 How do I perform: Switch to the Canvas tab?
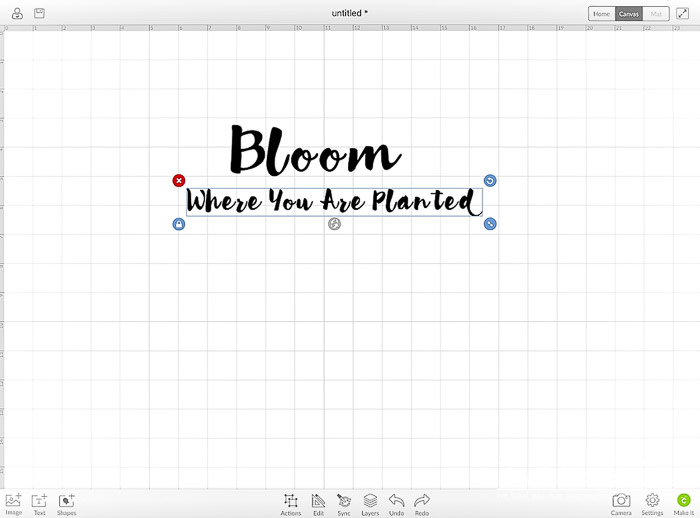click(628, 14)
